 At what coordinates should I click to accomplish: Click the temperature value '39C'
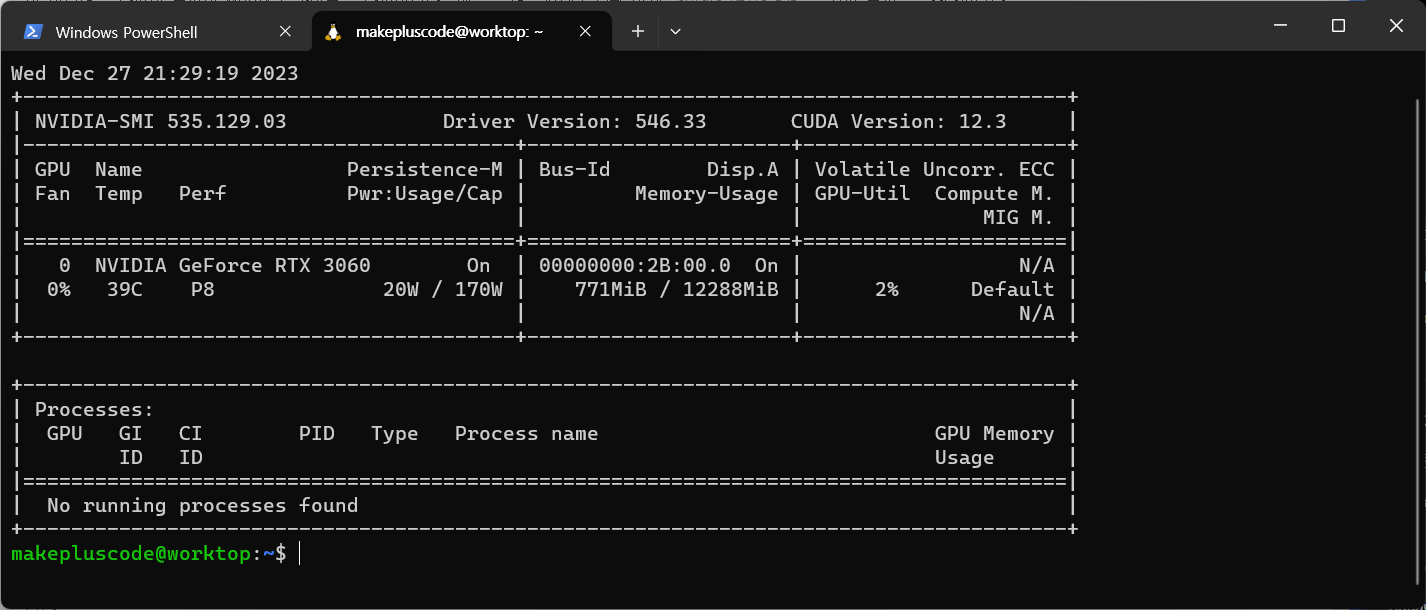point(124,290)
